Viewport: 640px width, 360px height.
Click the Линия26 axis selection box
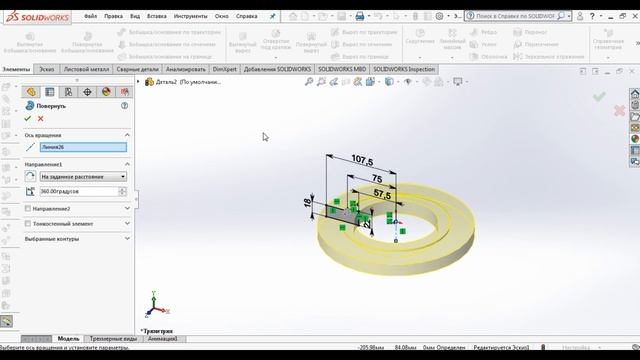point(83,147)
